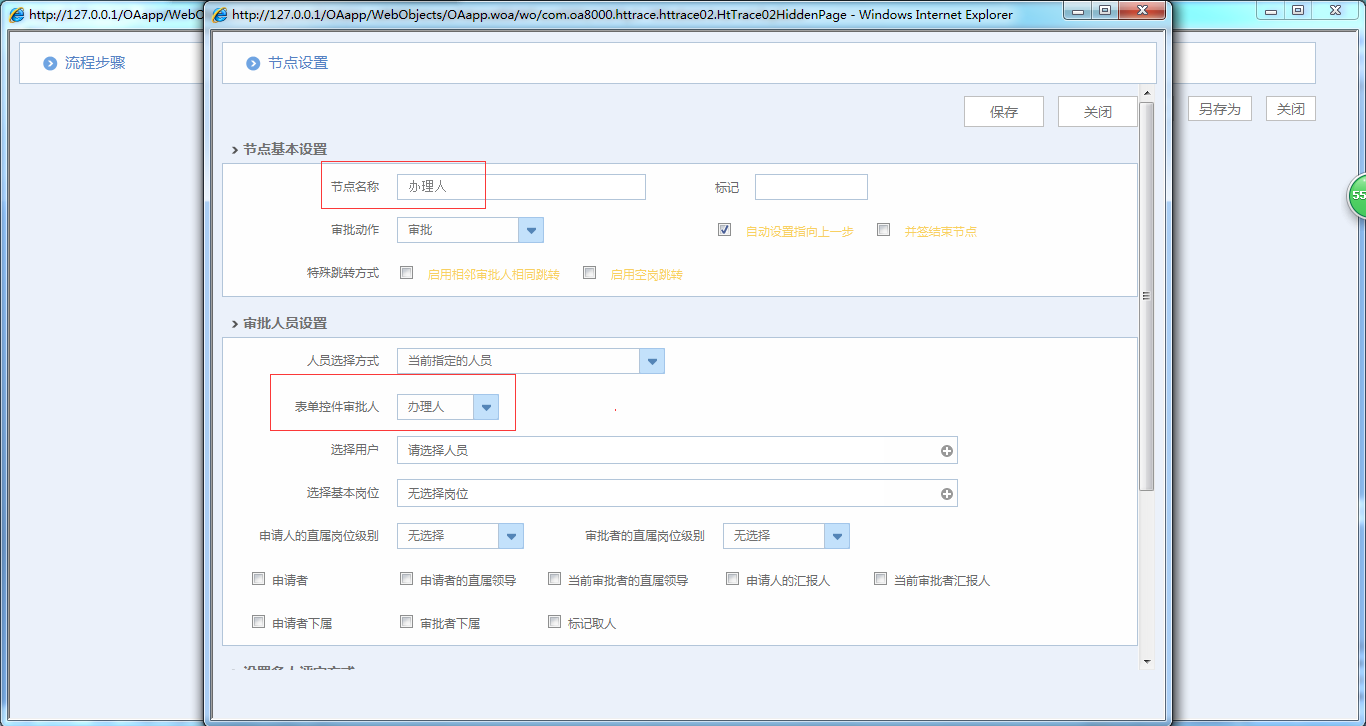Click the arrow icon beside 流程步骤 title
Screen dimensions: 1366x726
(50, 63)
